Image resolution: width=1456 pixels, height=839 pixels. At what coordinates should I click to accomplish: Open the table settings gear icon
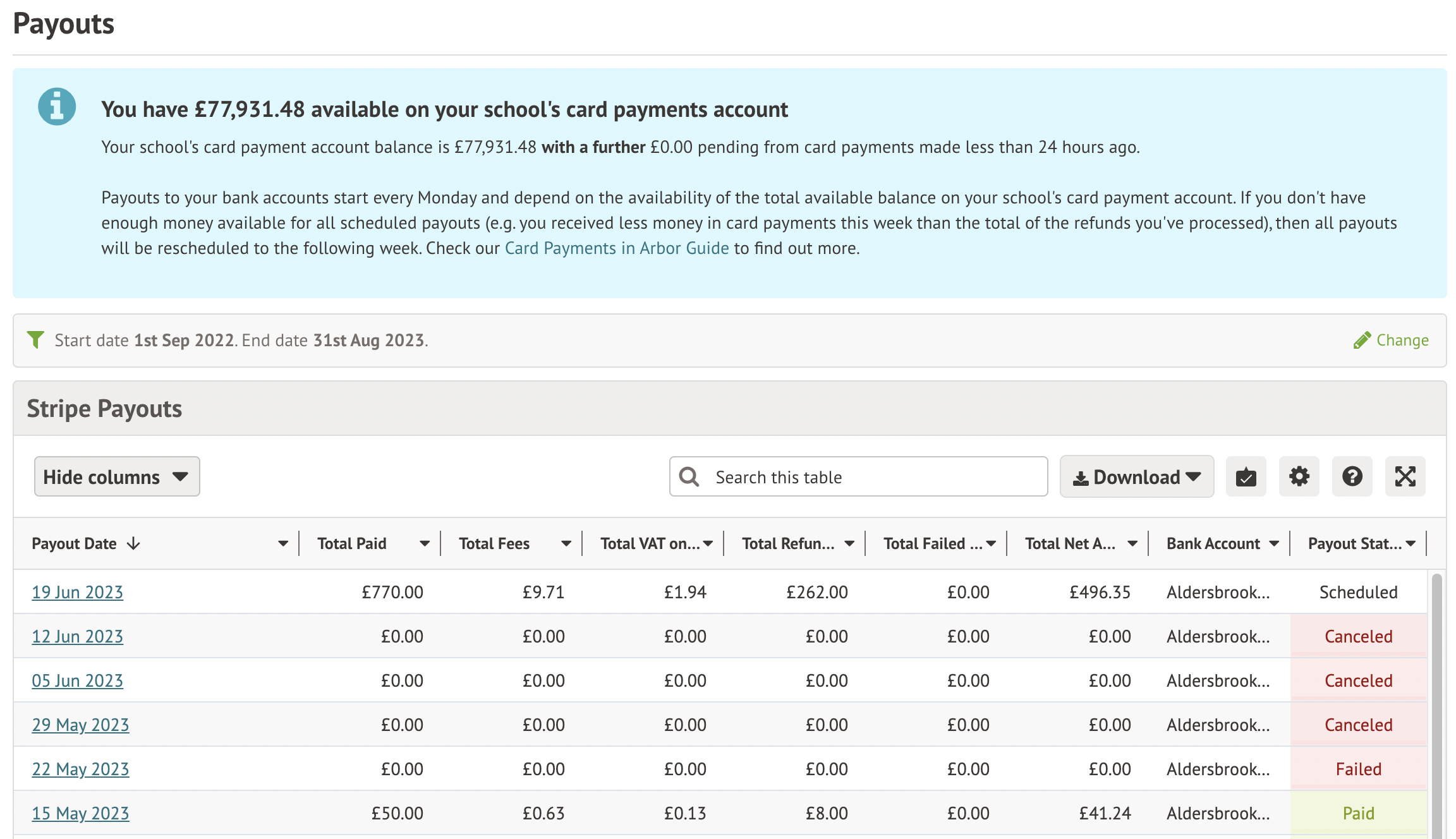click(x=1299, y=476)
